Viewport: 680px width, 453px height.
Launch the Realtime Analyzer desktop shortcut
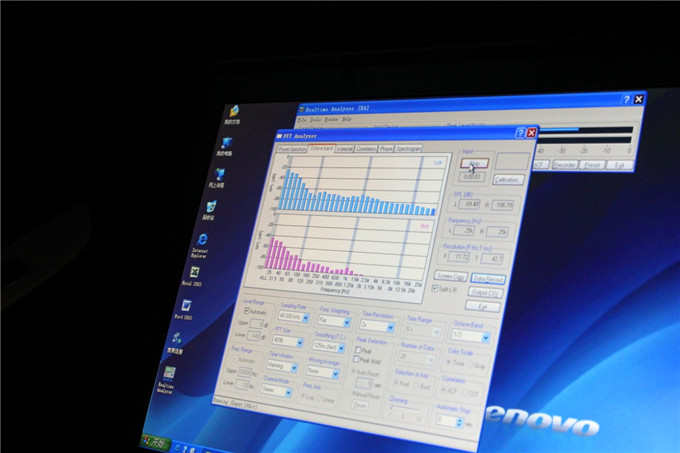[x=167, y=380]
